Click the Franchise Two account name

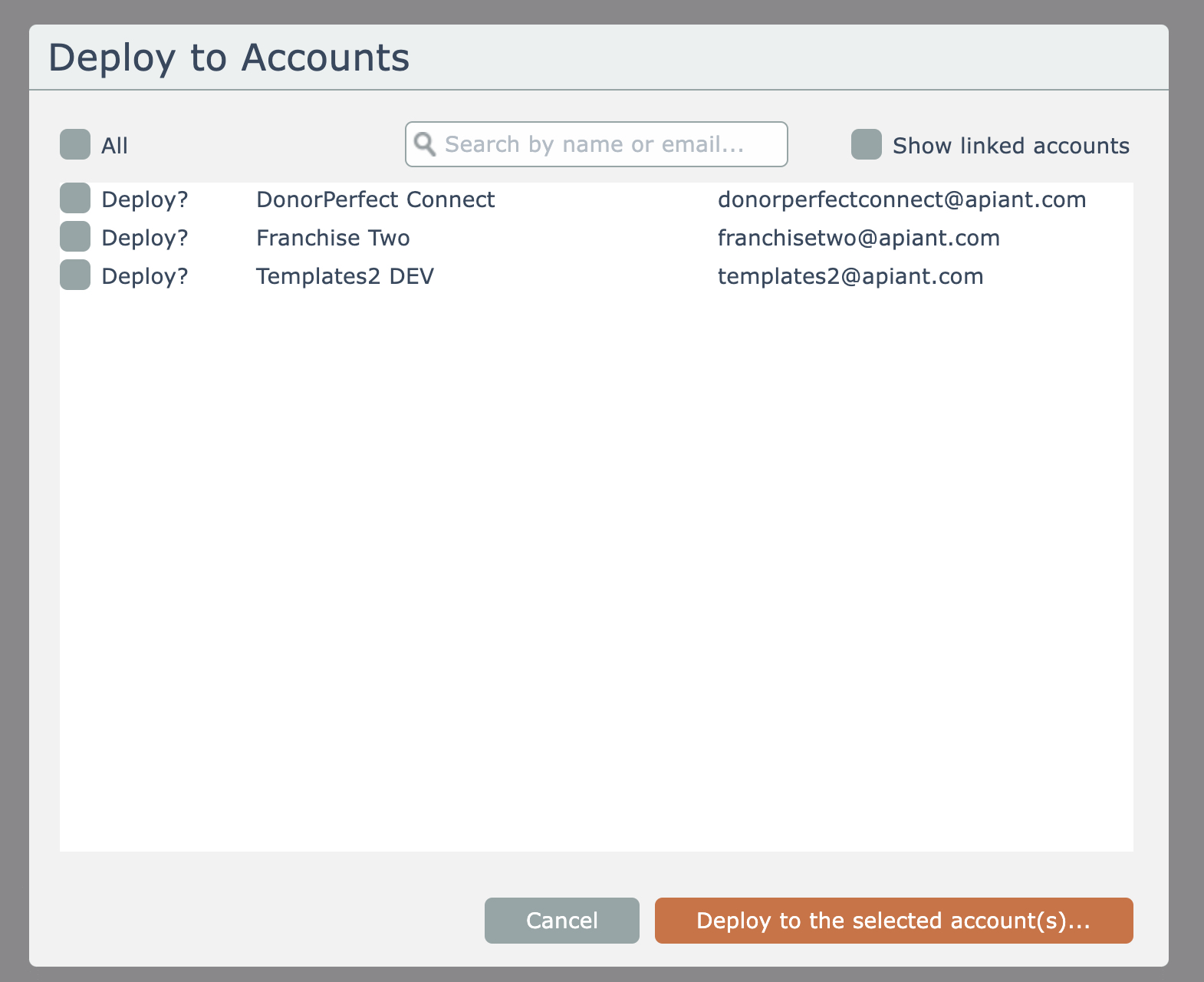(x=333, y=238)
